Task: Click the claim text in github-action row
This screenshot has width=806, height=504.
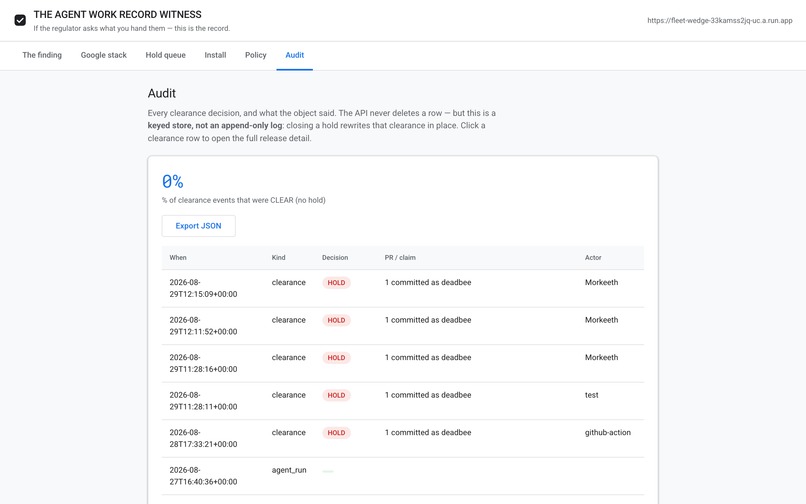Action: [x=428, y=433]
